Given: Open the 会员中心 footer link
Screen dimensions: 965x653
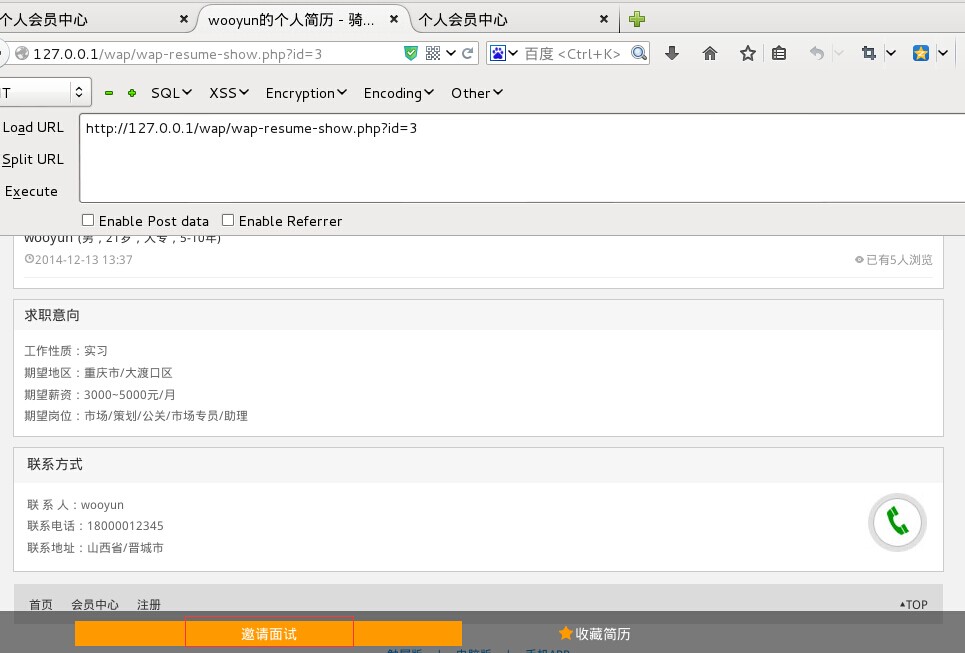Looking at the screenshot, I should pos(95,604).
